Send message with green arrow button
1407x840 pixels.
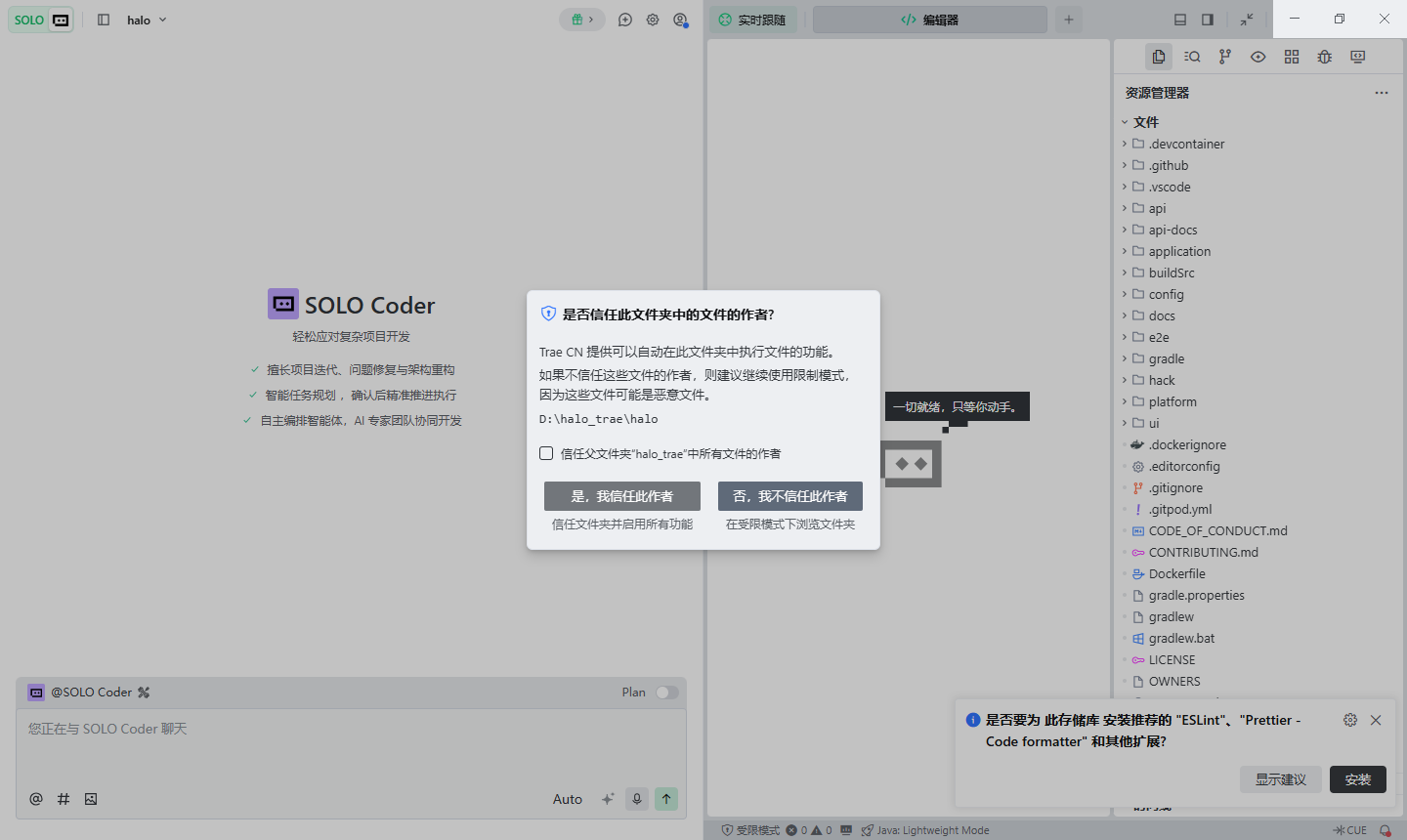[x=666, y=799]
